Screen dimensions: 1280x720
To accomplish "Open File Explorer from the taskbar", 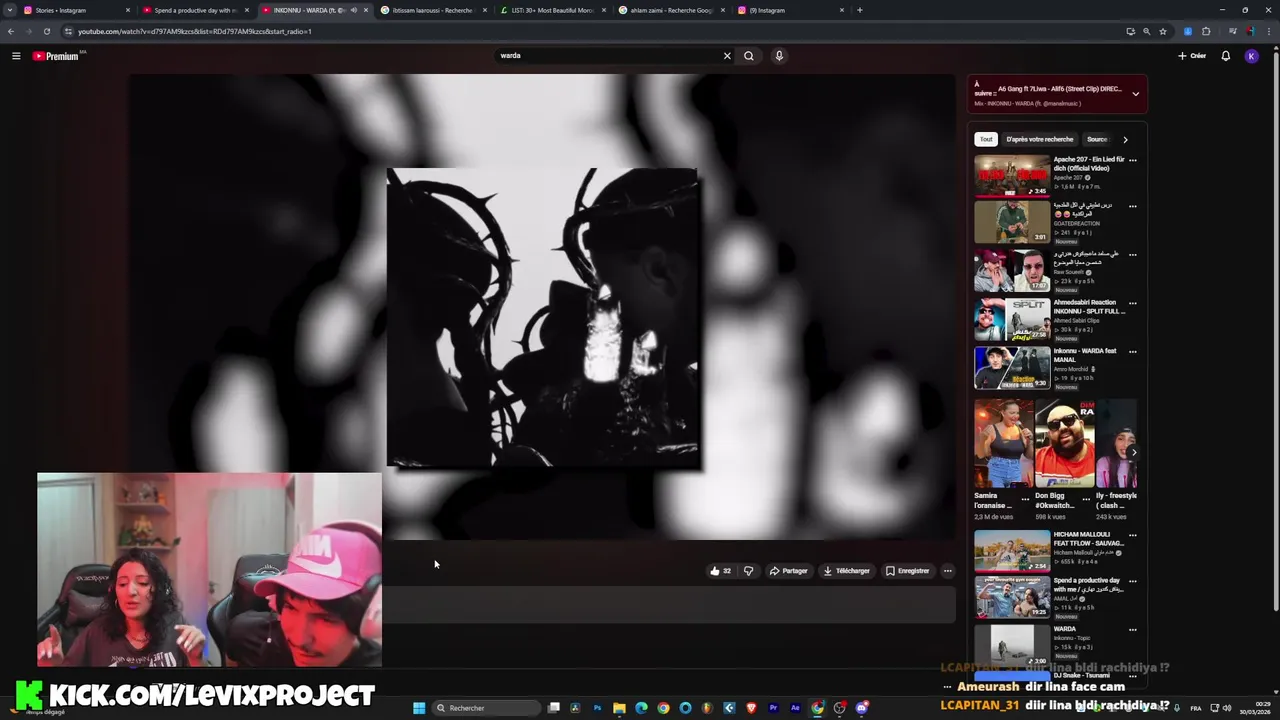I will (619, 708).
